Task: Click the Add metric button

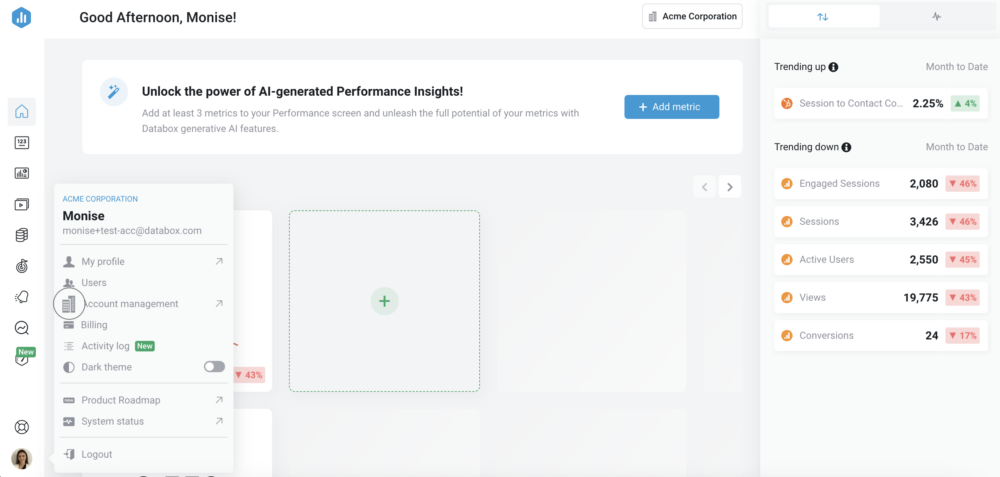Action: click(x=672, y=107)
